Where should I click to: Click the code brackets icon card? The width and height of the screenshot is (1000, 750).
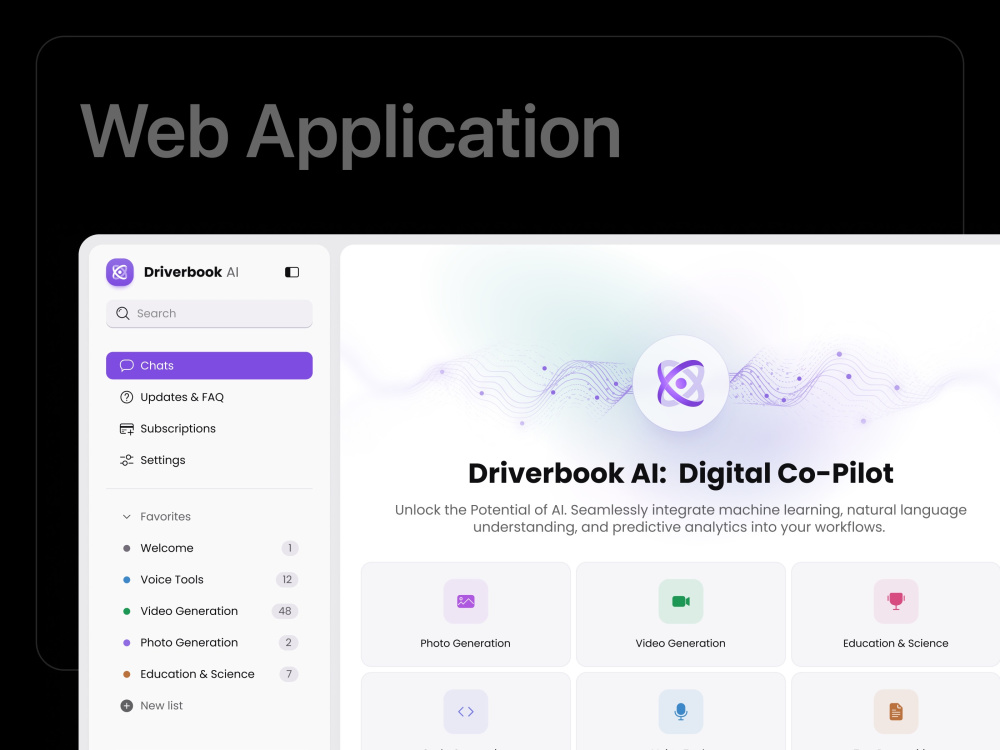[465, 711]
